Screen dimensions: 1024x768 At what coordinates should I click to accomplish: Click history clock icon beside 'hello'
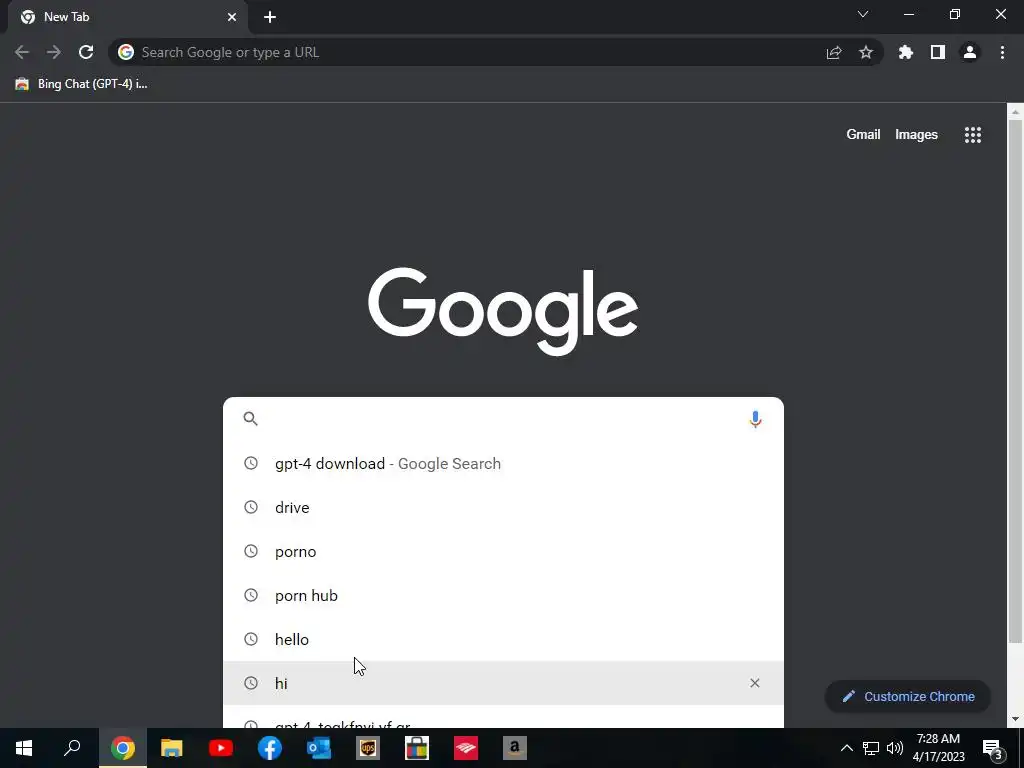[x=251, y=639]
